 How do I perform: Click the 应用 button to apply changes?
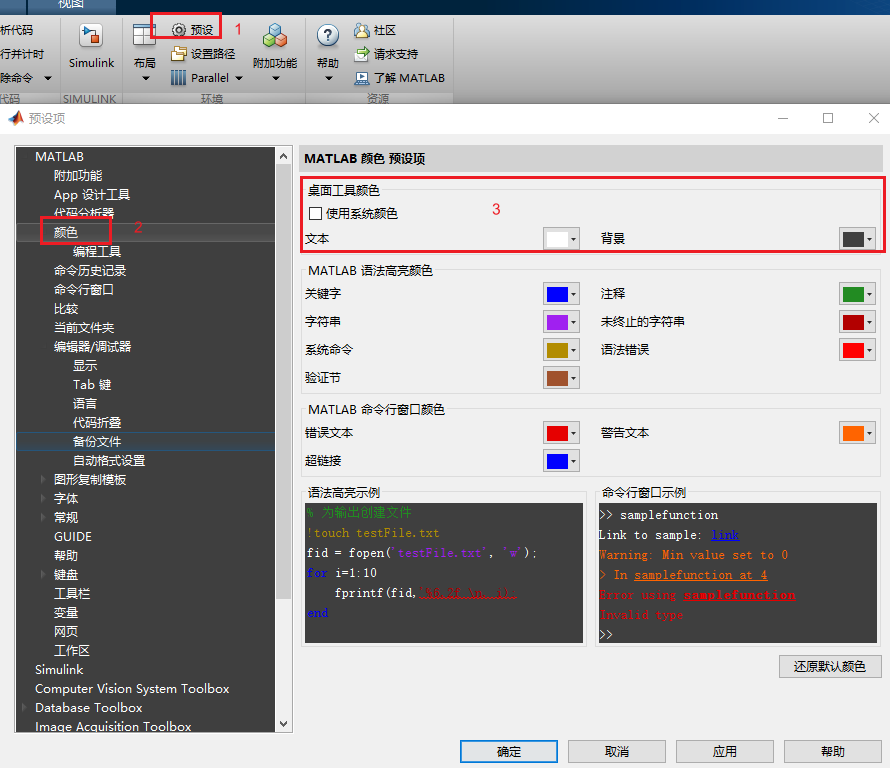point(724,751)
